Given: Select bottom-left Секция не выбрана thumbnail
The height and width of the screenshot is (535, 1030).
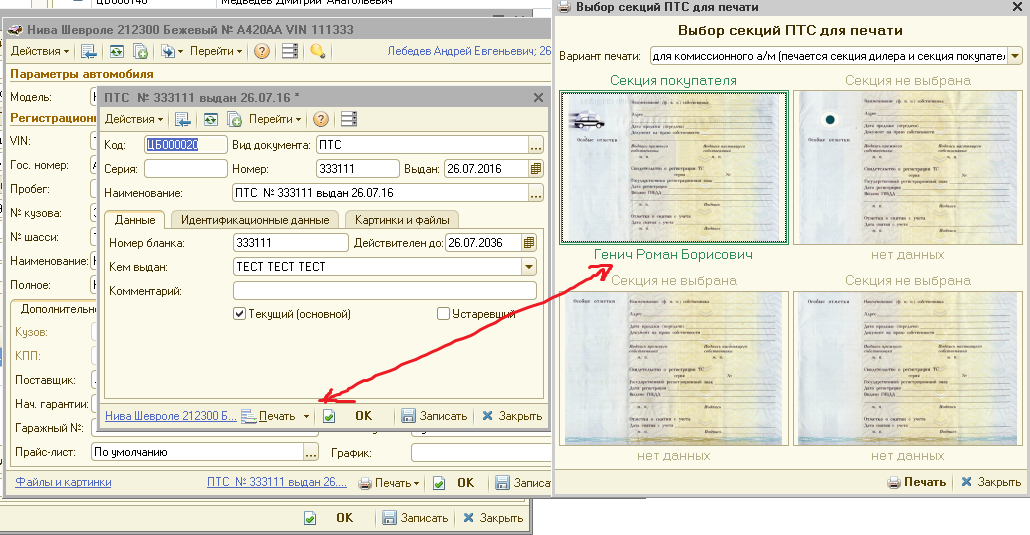Looking at the screenshot, I should 673,369.
